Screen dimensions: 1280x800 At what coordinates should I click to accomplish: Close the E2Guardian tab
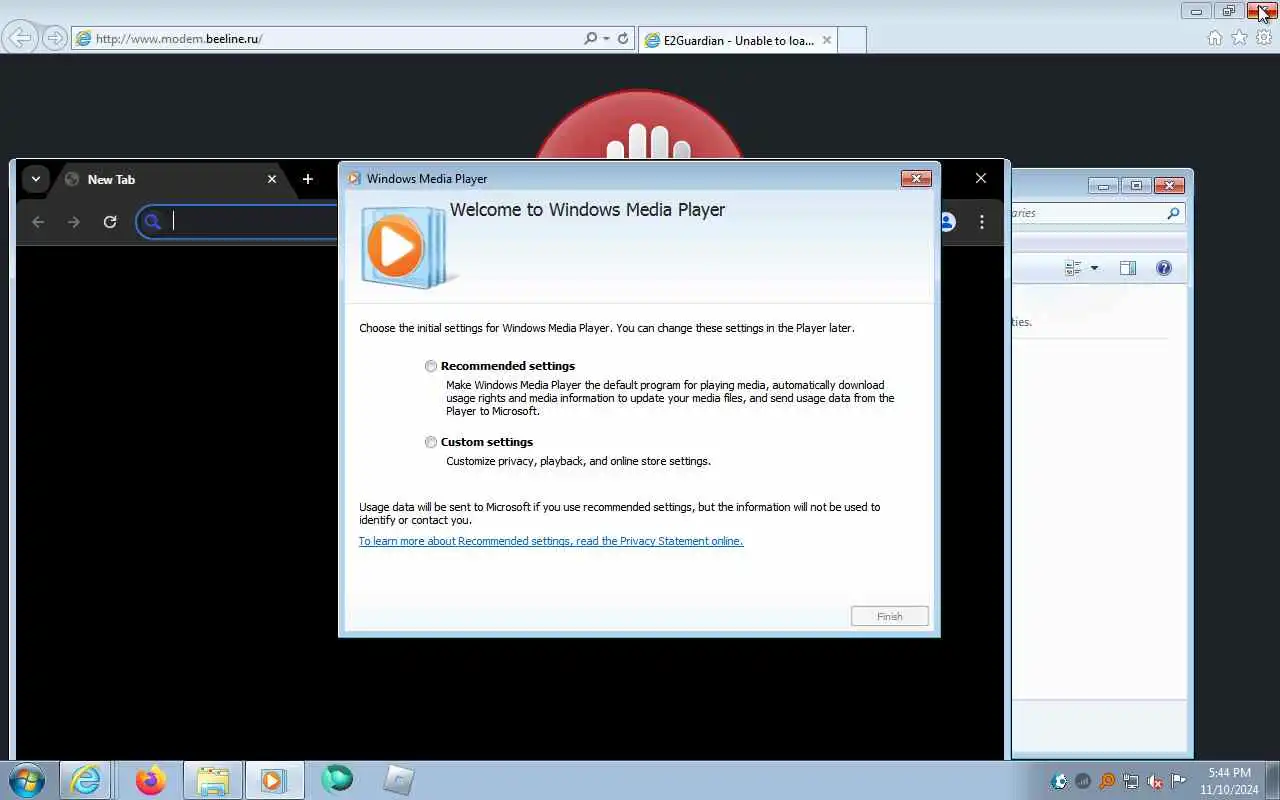826,40
